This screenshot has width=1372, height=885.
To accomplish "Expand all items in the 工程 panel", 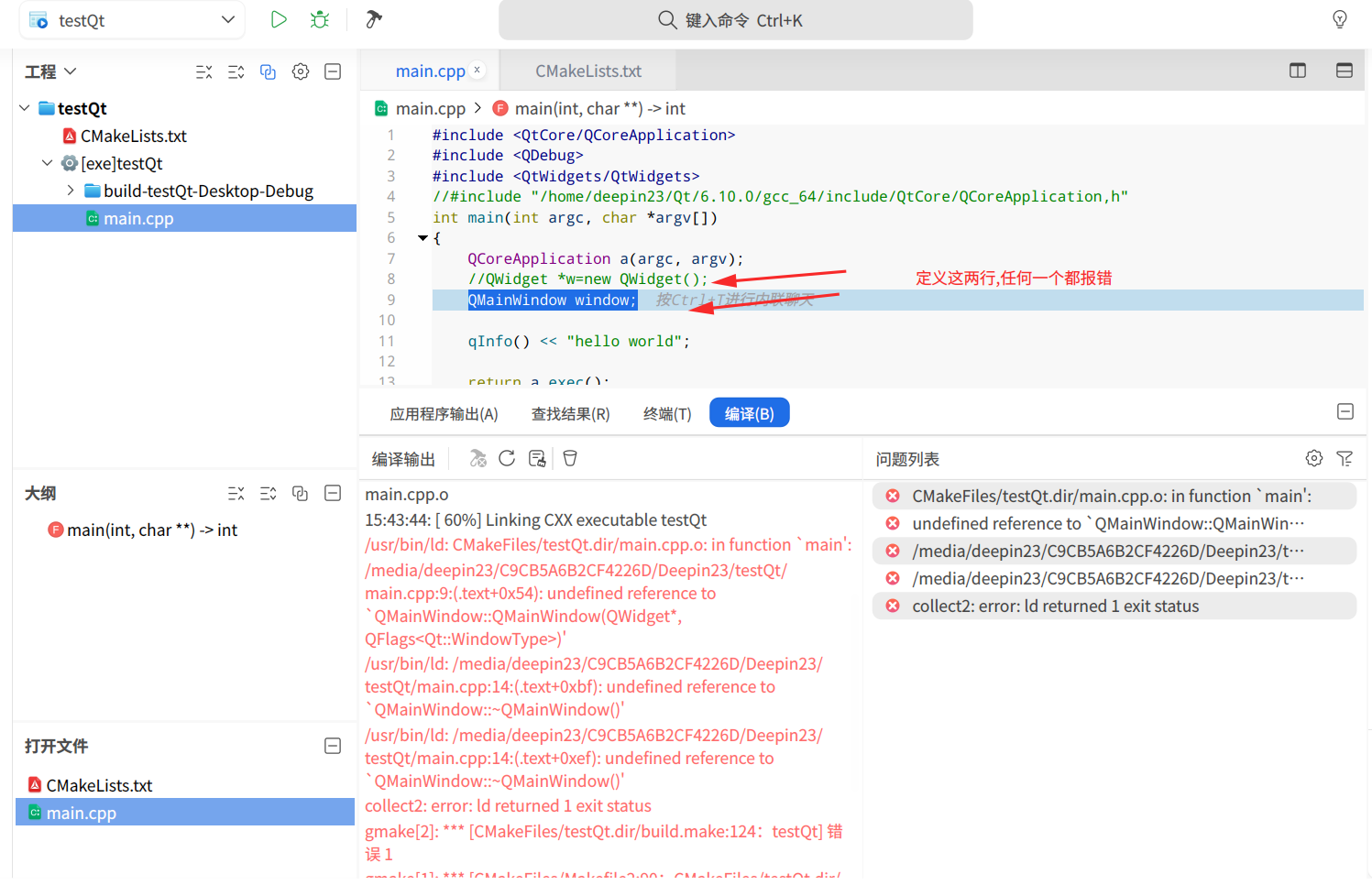I will point(236,71).
